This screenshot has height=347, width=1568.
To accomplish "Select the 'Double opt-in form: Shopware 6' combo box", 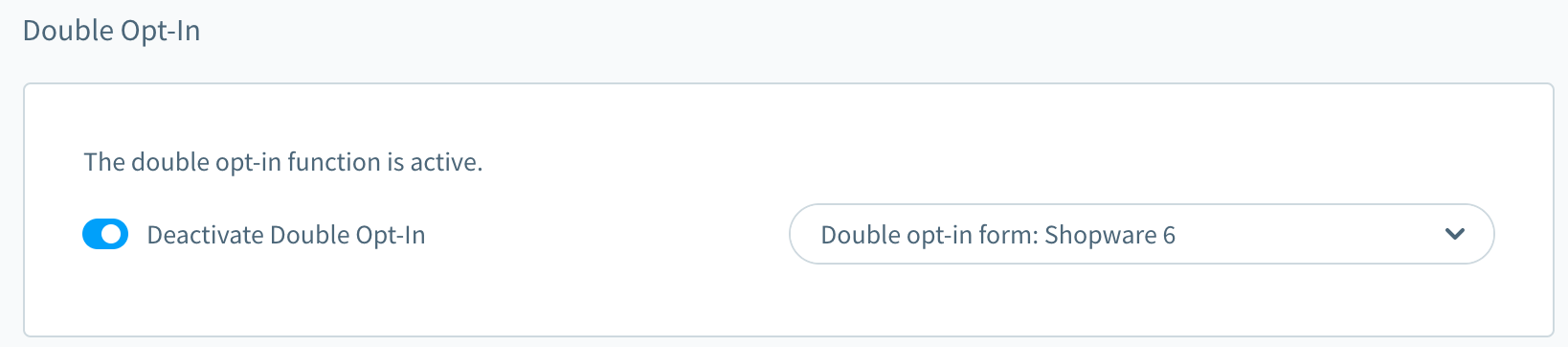I will tap(1141, 234).
